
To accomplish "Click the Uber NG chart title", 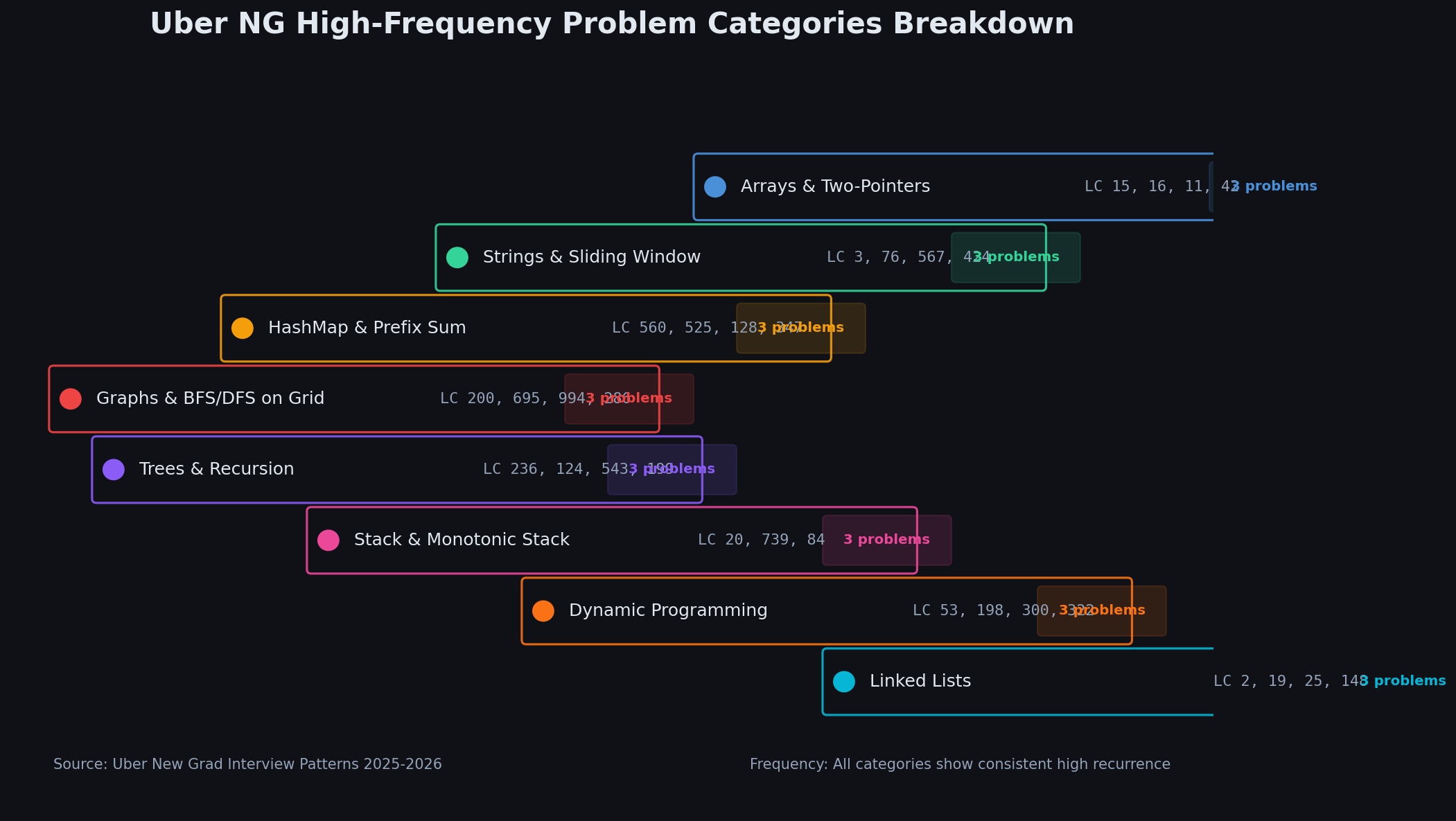I will (x=612, y=24).
